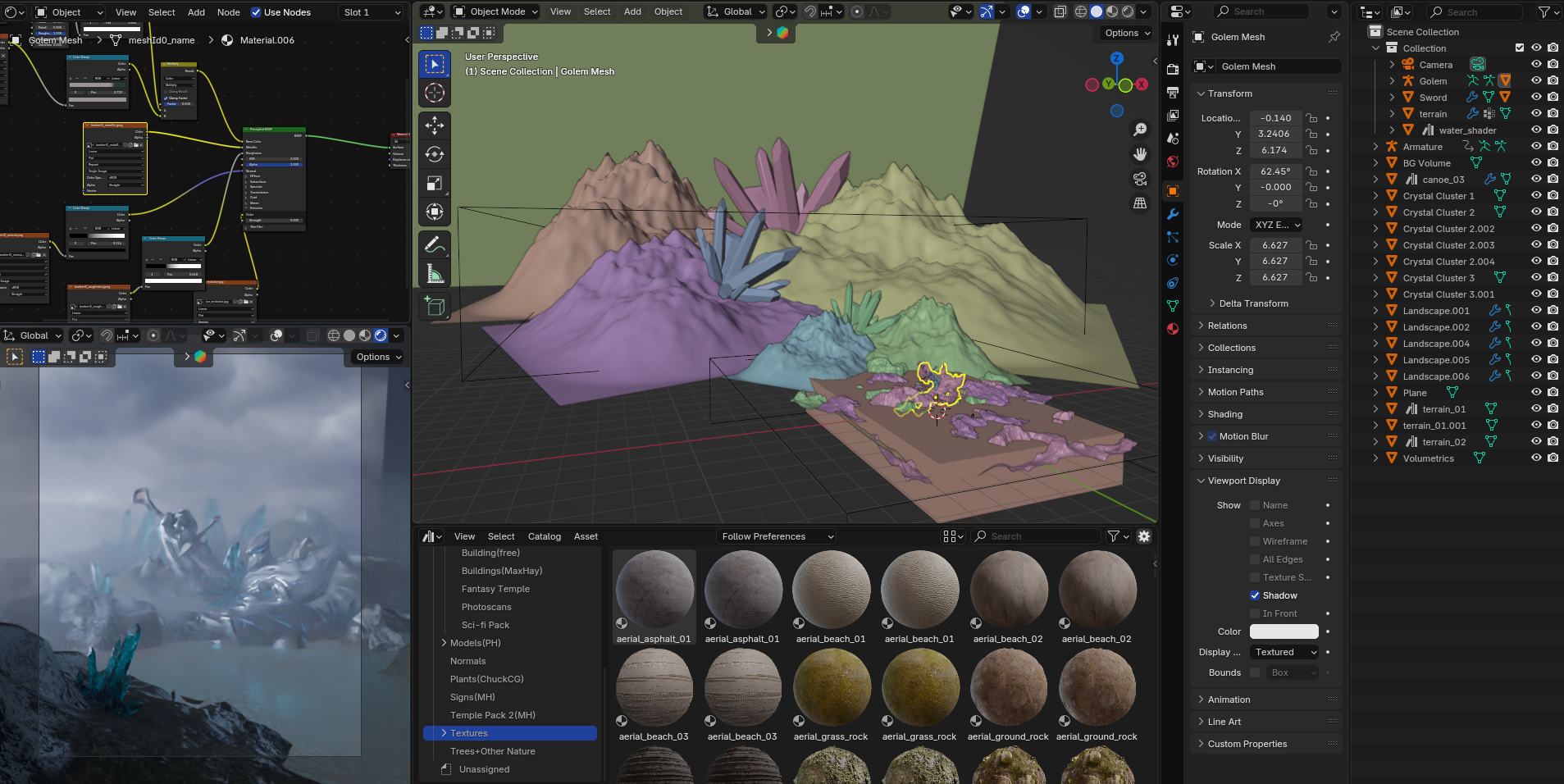Open the Catalog menu in asset browser
The image size is (1564, 784).
click(x=544, y=536)
